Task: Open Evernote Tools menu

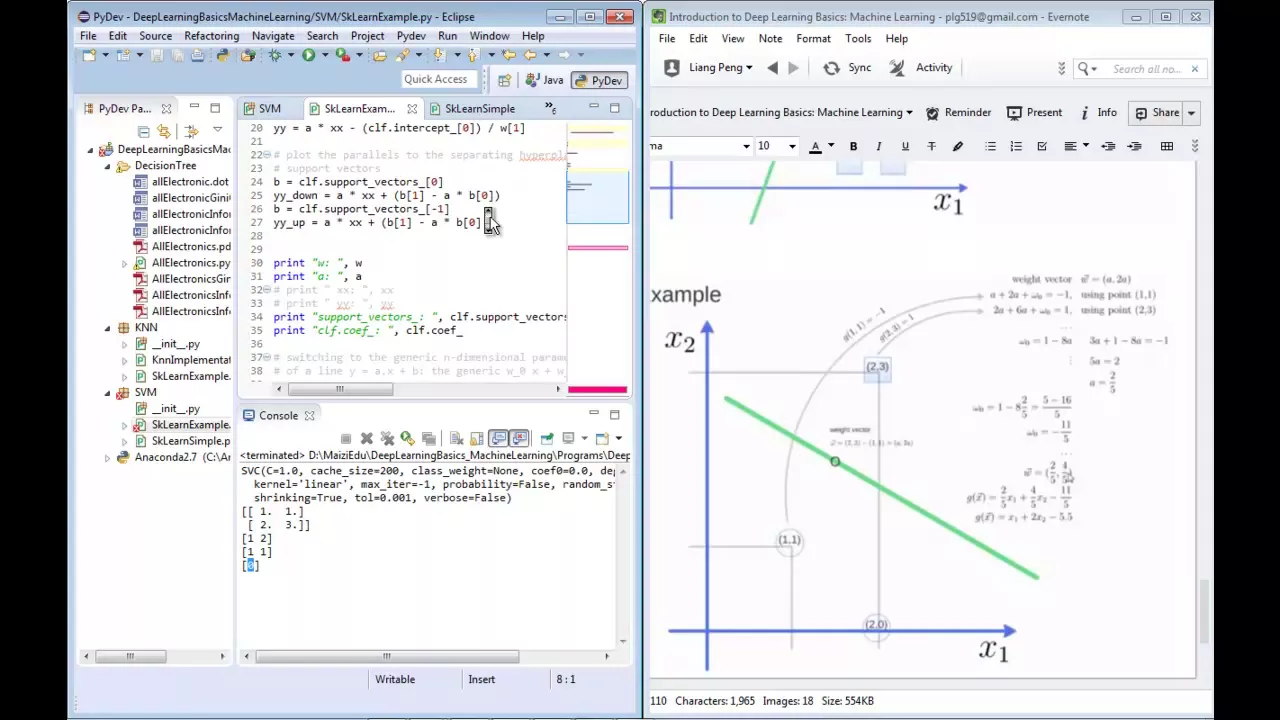Action: pos(858,38)
